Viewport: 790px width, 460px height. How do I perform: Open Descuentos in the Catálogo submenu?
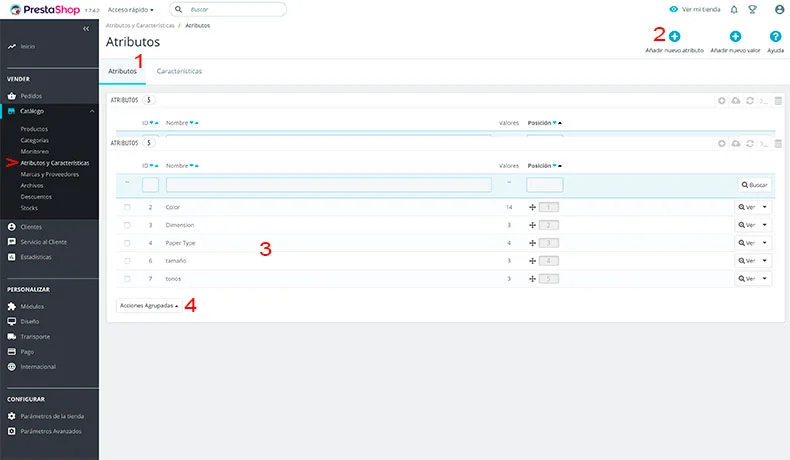click(x=36, y=197)
